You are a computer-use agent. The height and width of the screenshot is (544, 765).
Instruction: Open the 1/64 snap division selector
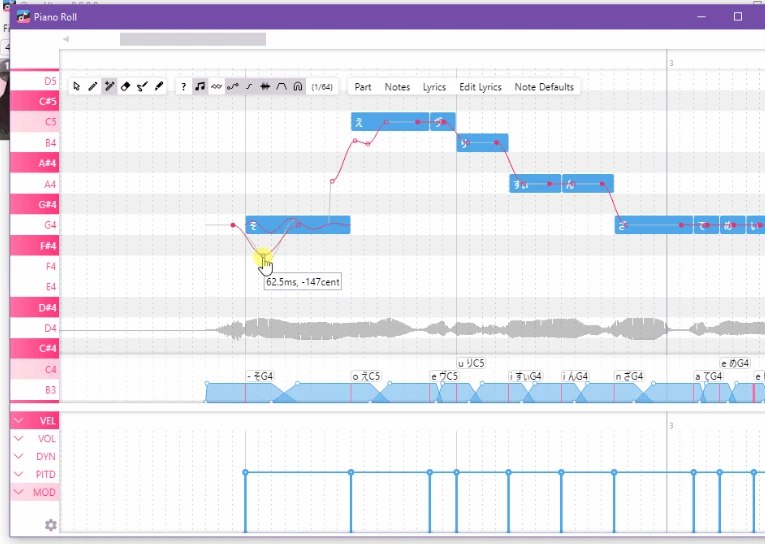pos(322,87)
